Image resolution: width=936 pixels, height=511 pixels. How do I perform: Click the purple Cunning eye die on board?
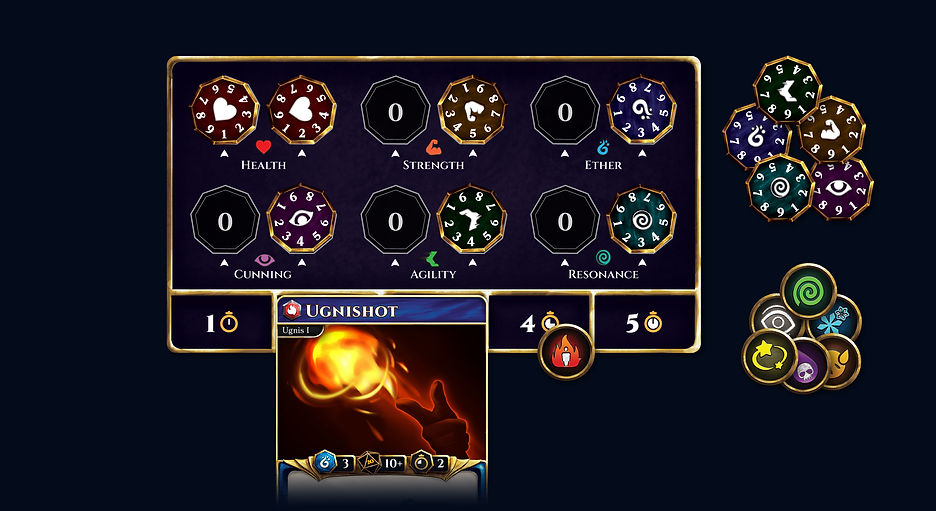(x=301, y=219)
